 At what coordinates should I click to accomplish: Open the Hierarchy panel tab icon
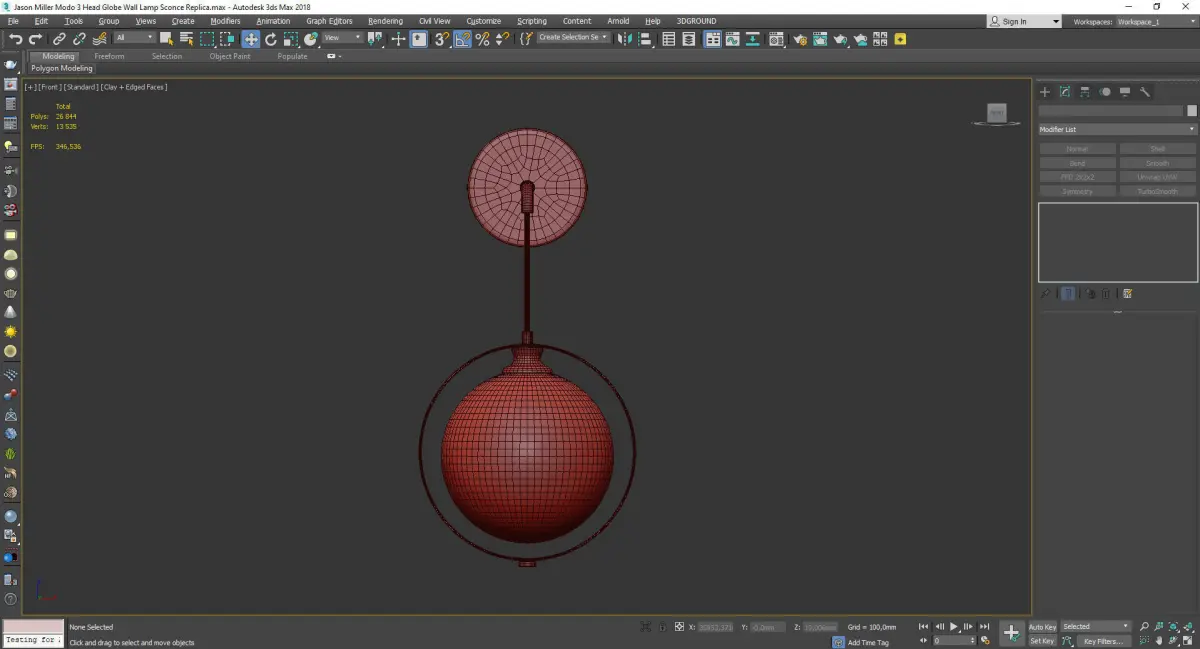[x=1085, y=92]
